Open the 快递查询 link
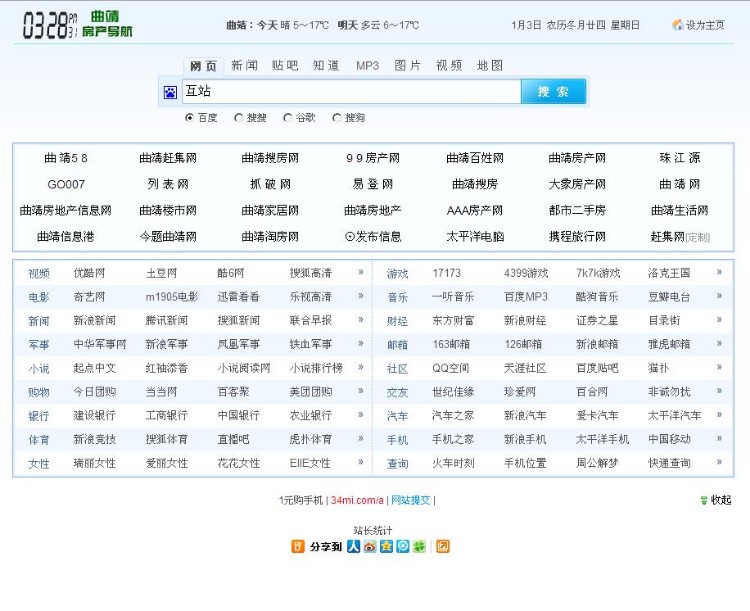 pyautogui.click(x=669, y=463)
